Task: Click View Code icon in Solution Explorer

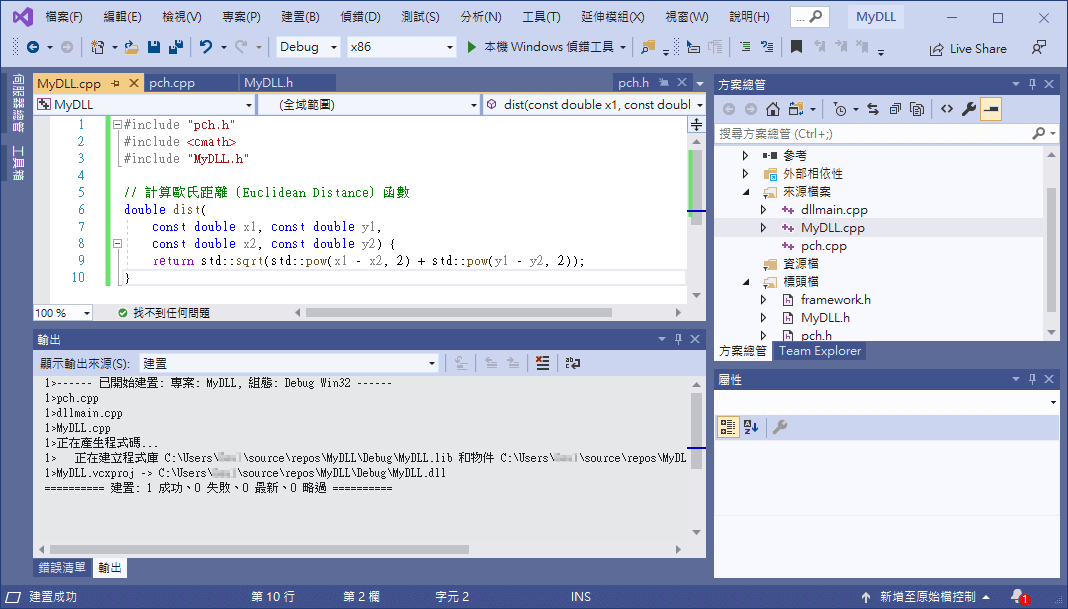Action: coord(947,109)
